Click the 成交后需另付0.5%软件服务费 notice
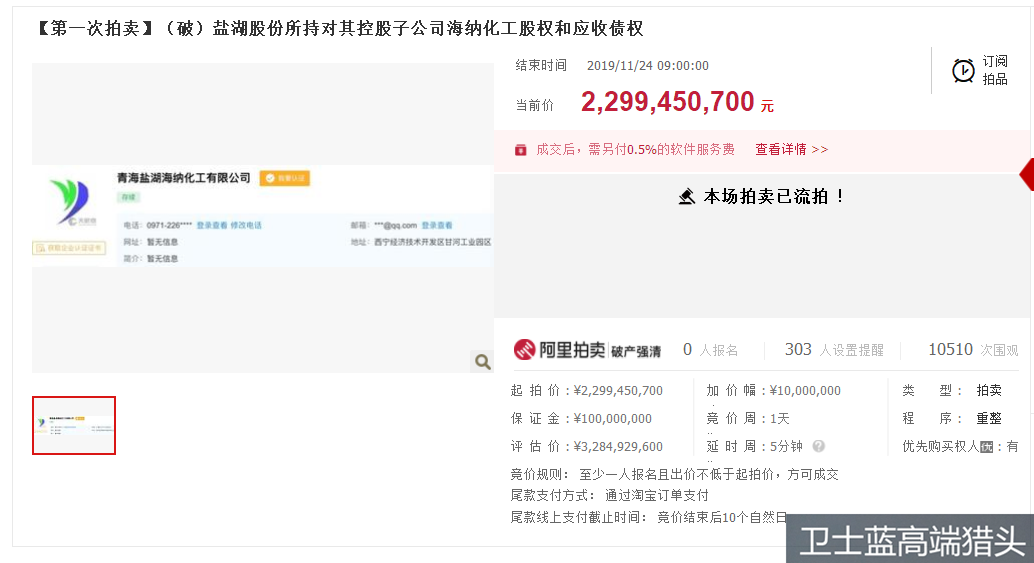The width and height of the screenshot is (1034, 563). tap(635, 150)
